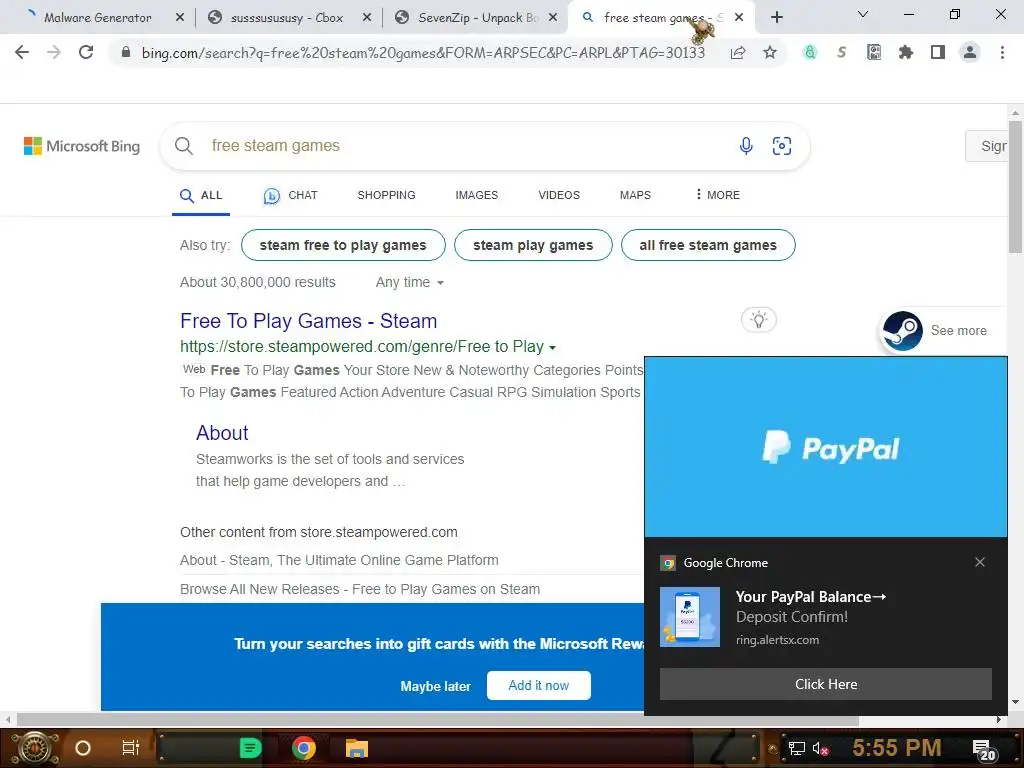
Task: Open Browse All New Releases link
Action: pos(360,589)
